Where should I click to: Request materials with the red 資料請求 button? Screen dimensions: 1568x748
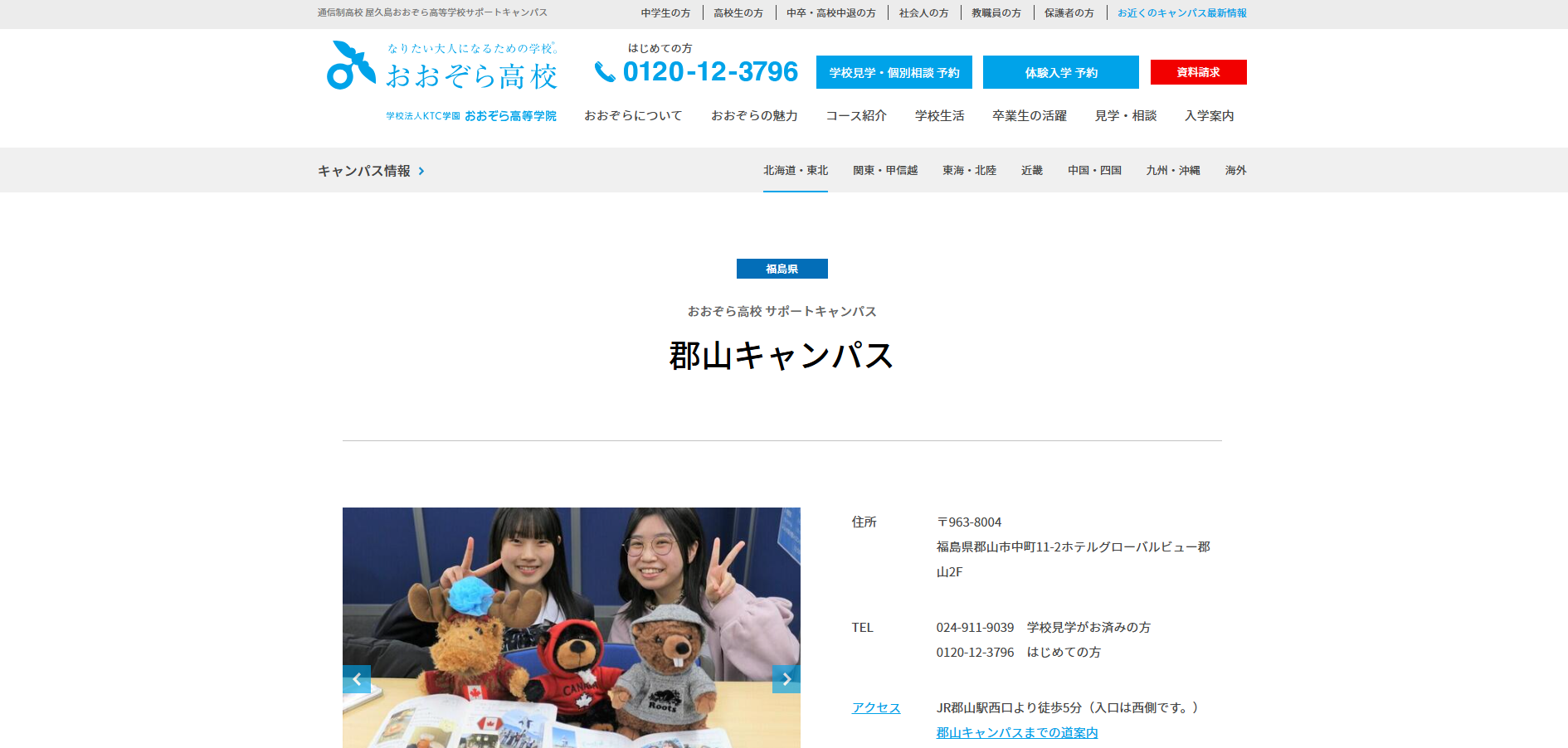(1198, 73)
